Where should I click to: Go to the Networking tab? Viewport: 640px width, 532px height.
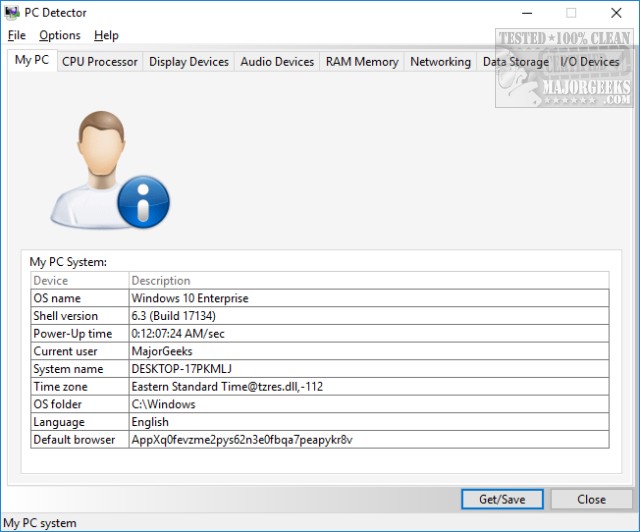point(440,62)
